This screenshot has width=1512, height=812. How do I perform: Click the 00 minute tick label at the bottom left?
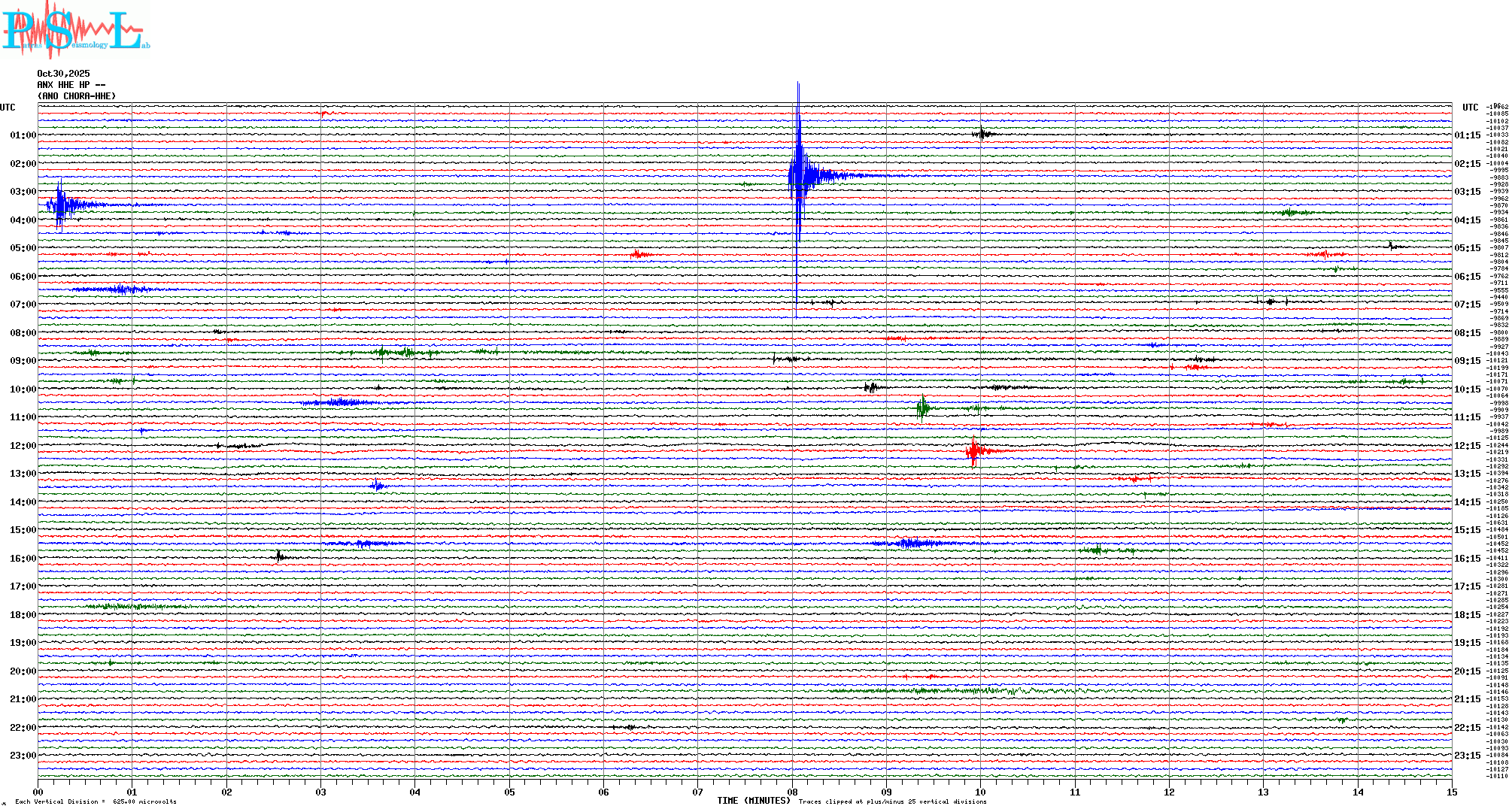point(38,792)
